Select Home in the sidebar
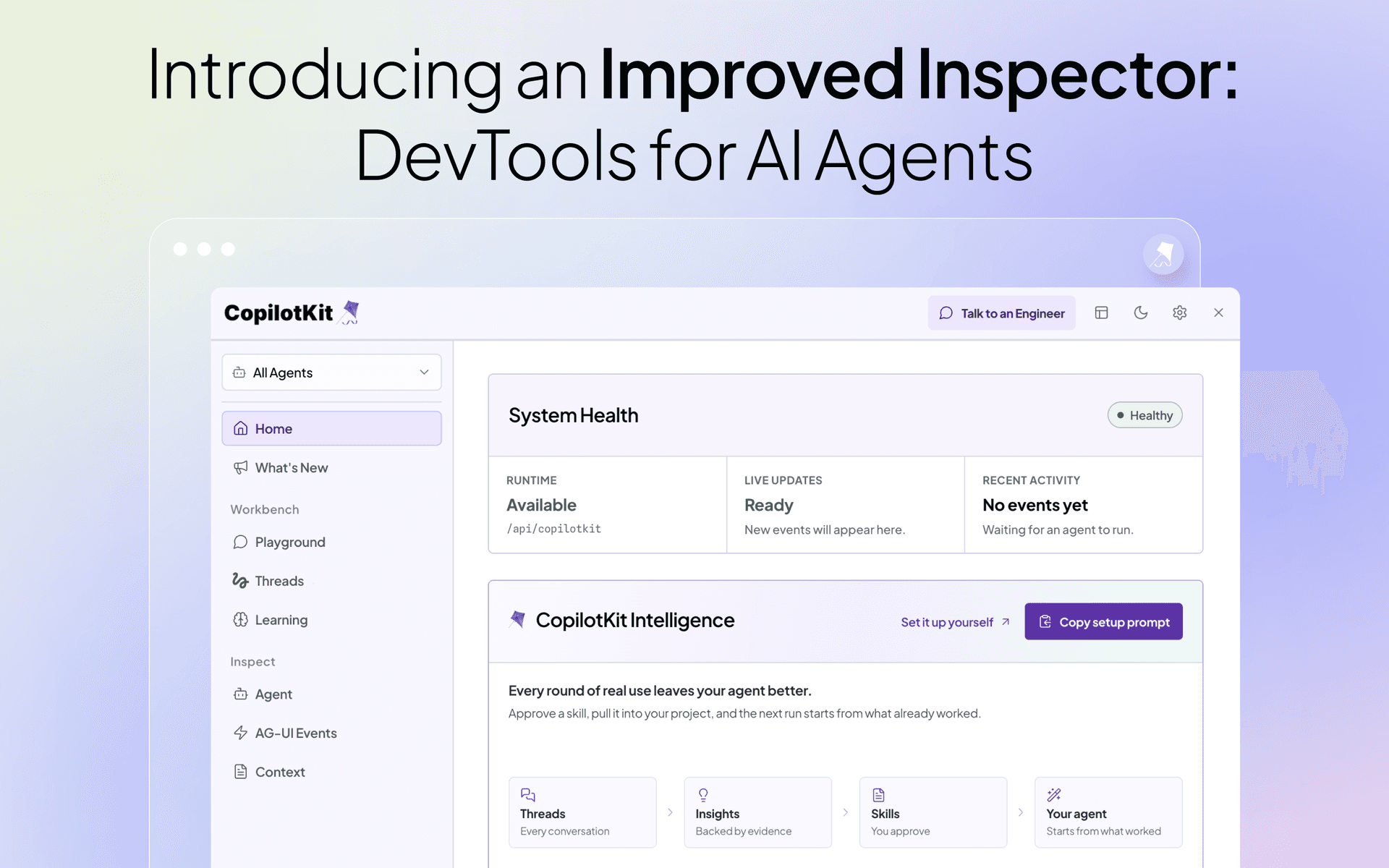The width and height of the screenshot is (1389, 868). pyautogui.click(x=331, y=428)
